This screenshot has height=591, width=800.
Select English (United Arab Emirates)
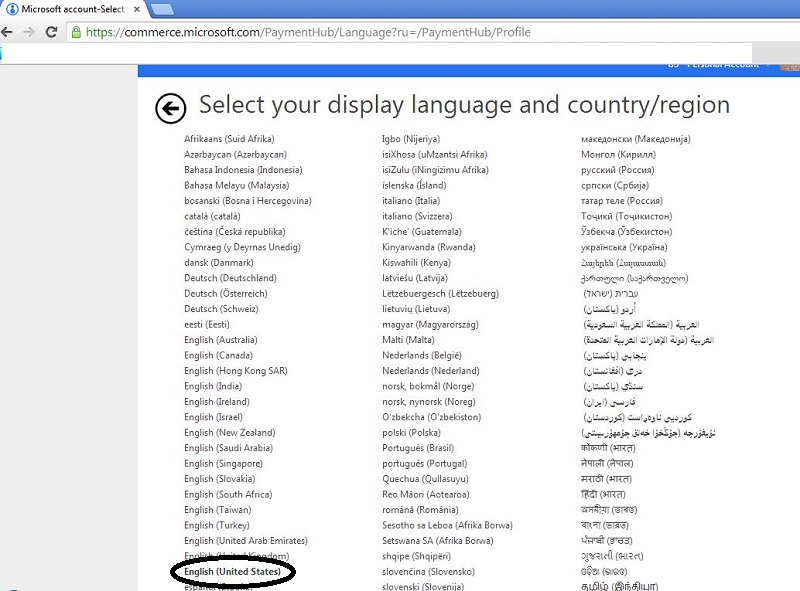pyautogui.click(x=246, y=540)
